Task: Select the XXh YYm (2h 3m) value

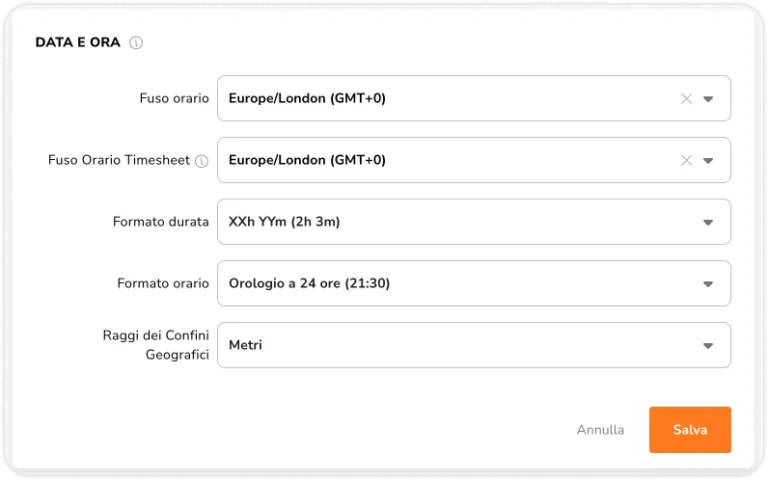Action: click(x=284, y=221)
